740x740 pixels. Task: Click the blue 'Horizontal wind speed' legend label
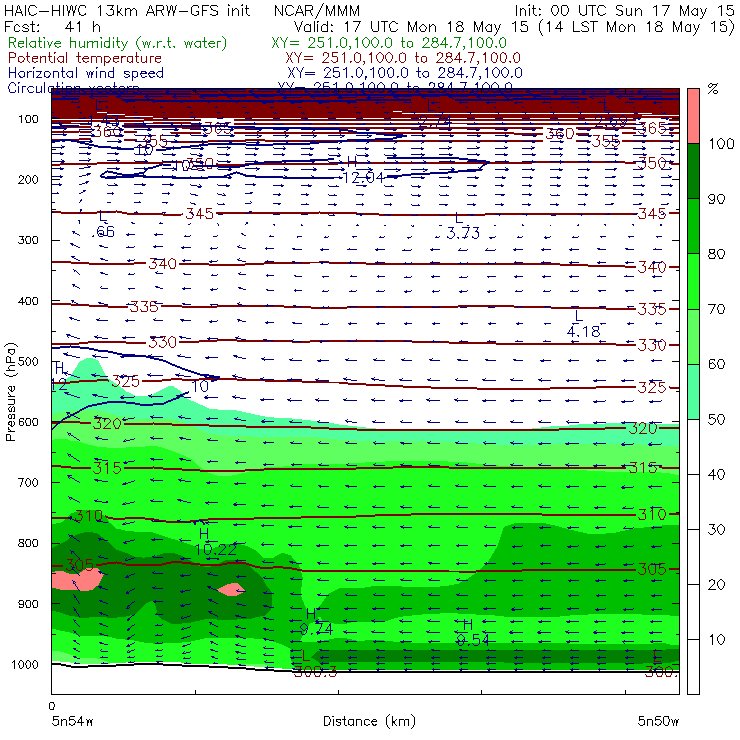86,73
